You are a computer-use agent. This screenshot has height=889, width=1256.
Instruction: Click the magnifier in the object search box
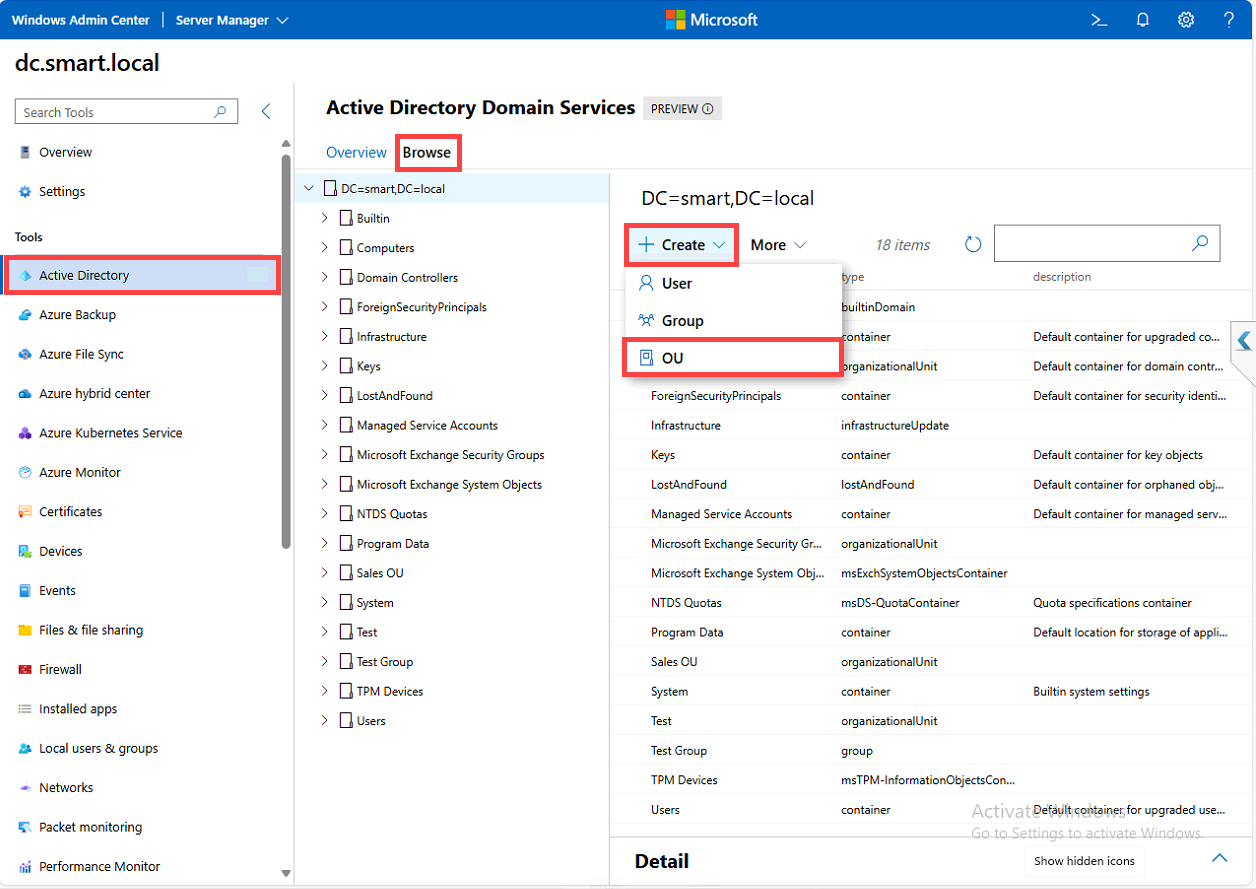tap(1200, 243)
